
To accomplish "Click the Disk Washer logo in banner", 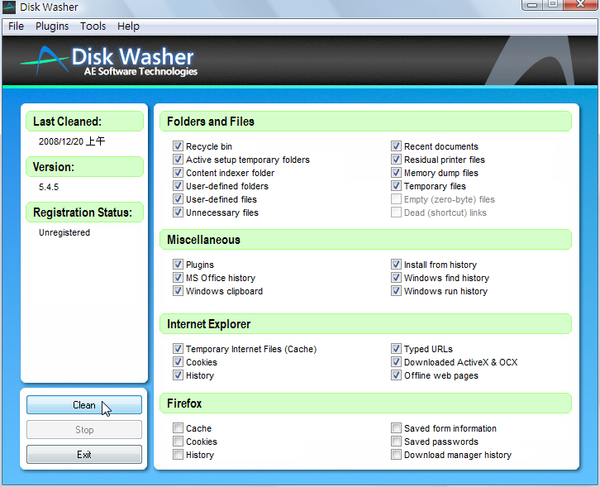I will tap(109, 60).
